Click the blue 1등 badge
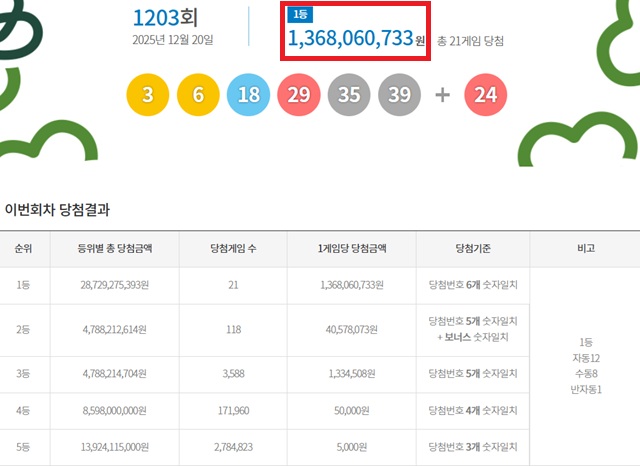The width and height of the screenshot is (640, 466). coord(298,15)
